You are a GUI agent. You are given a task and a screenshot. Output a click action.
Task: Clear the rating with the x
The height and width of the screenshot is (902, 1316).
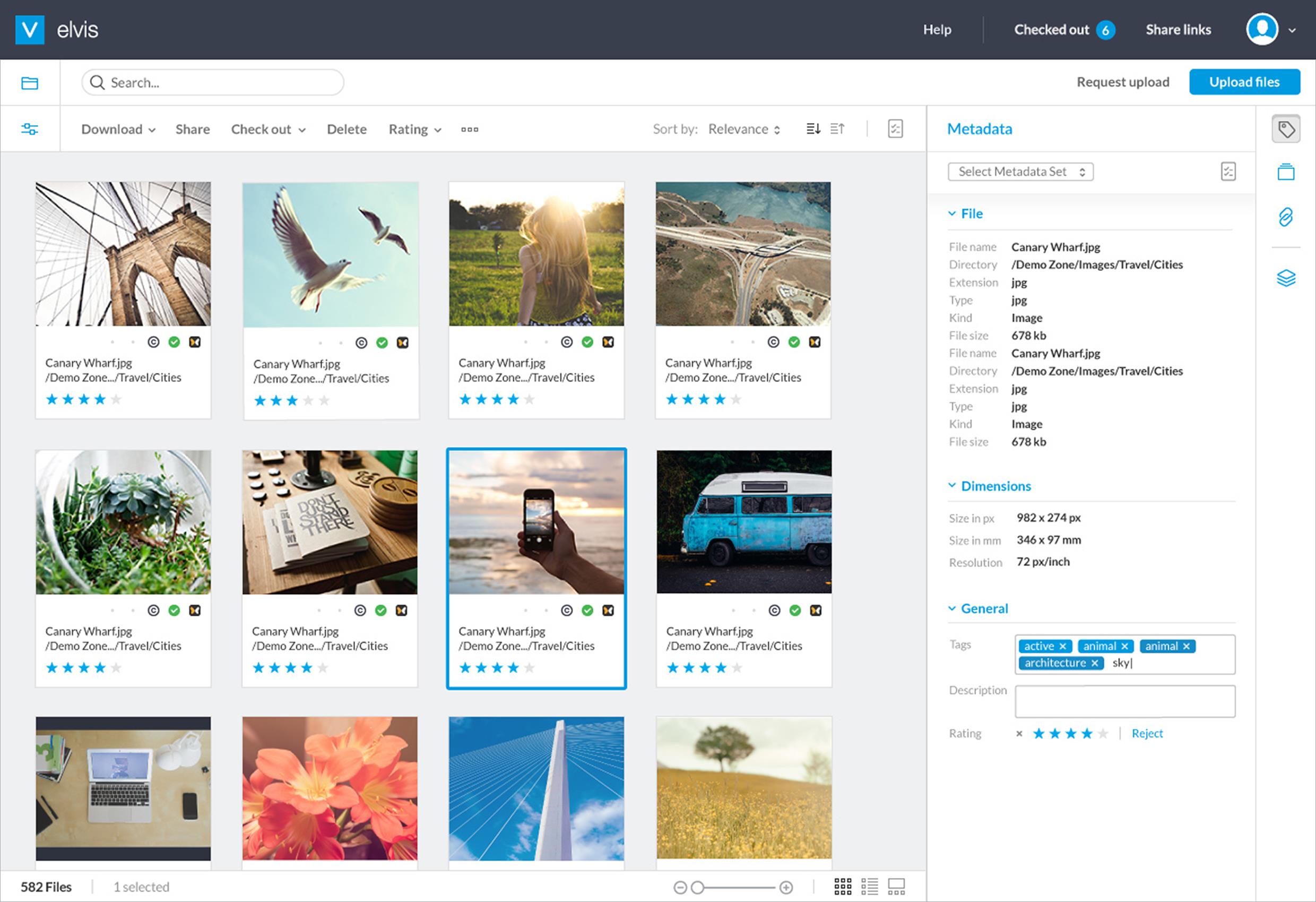pos(1019,734)
